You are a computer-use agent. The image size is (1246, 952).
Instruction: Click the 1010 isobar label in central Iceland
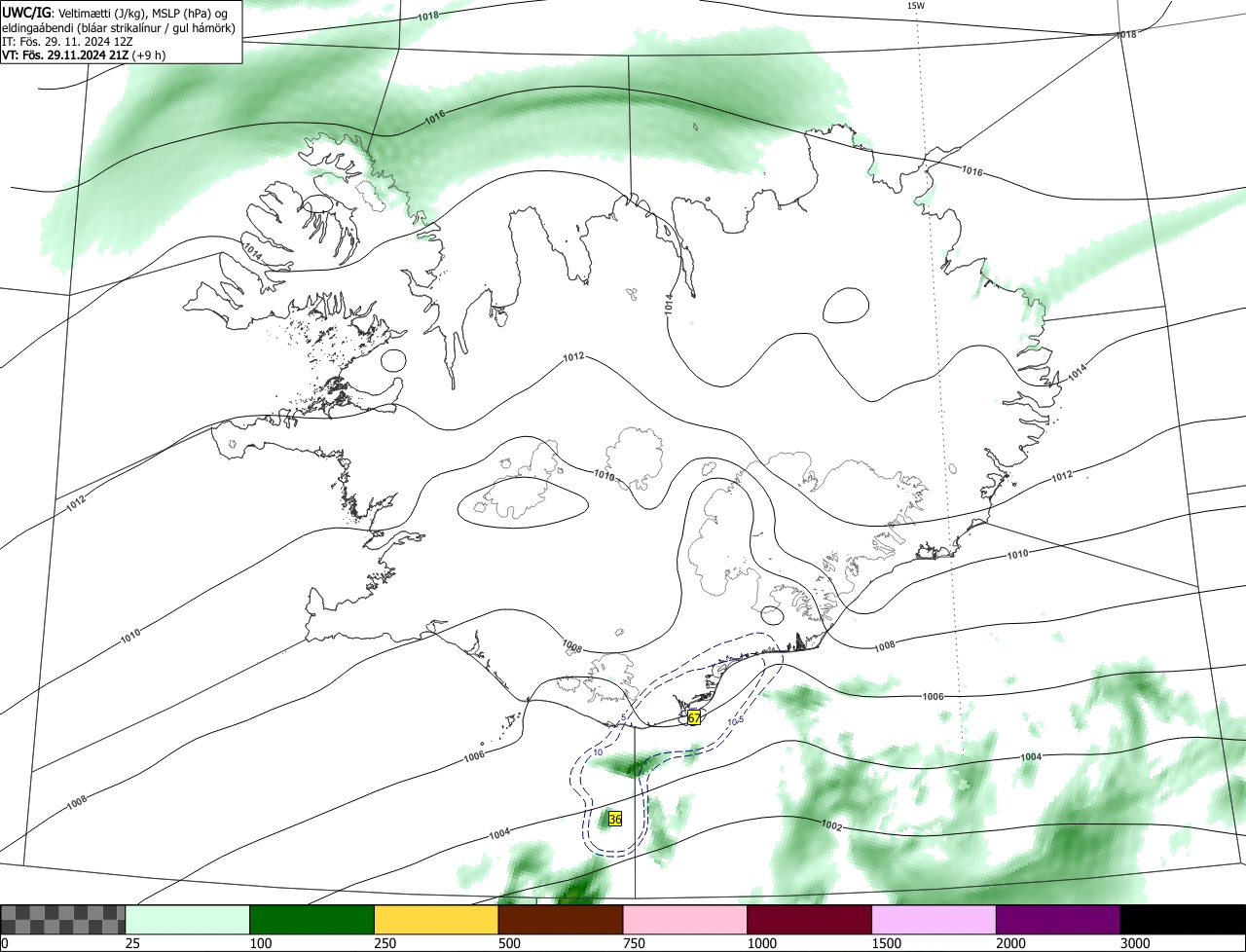pyautogui.click(x=605, y=476)
